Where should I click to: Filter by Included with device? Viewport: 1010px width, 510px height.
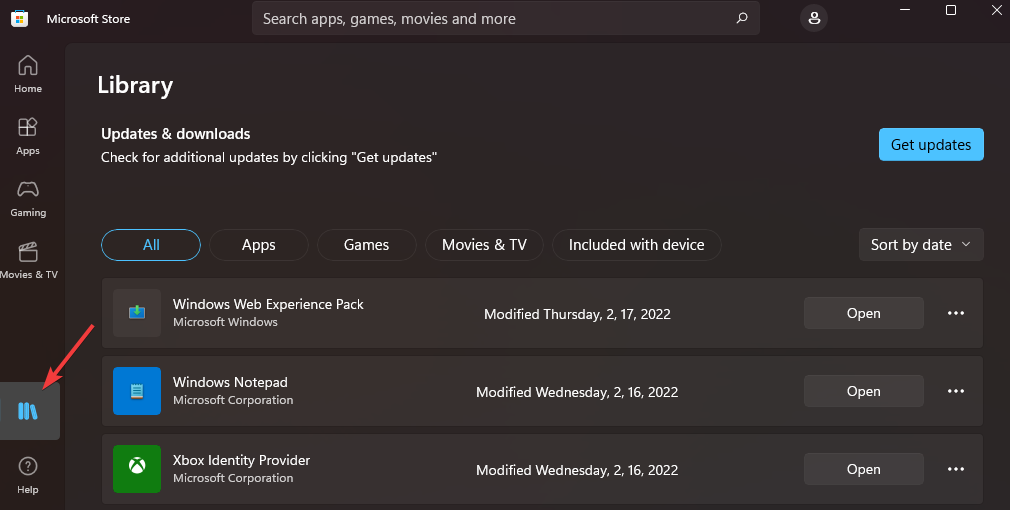click(x=636, y=245)
